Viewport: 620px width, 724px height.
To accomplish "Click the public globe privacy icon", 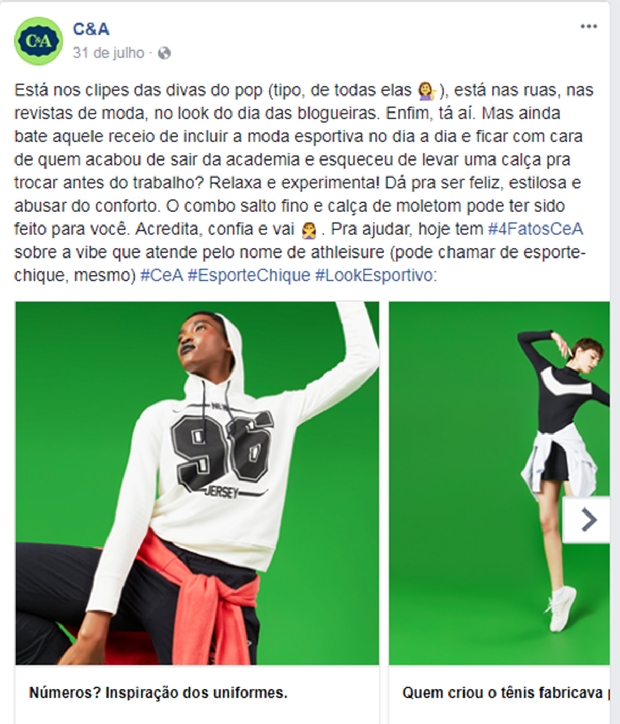I will (x=164, y=53).
